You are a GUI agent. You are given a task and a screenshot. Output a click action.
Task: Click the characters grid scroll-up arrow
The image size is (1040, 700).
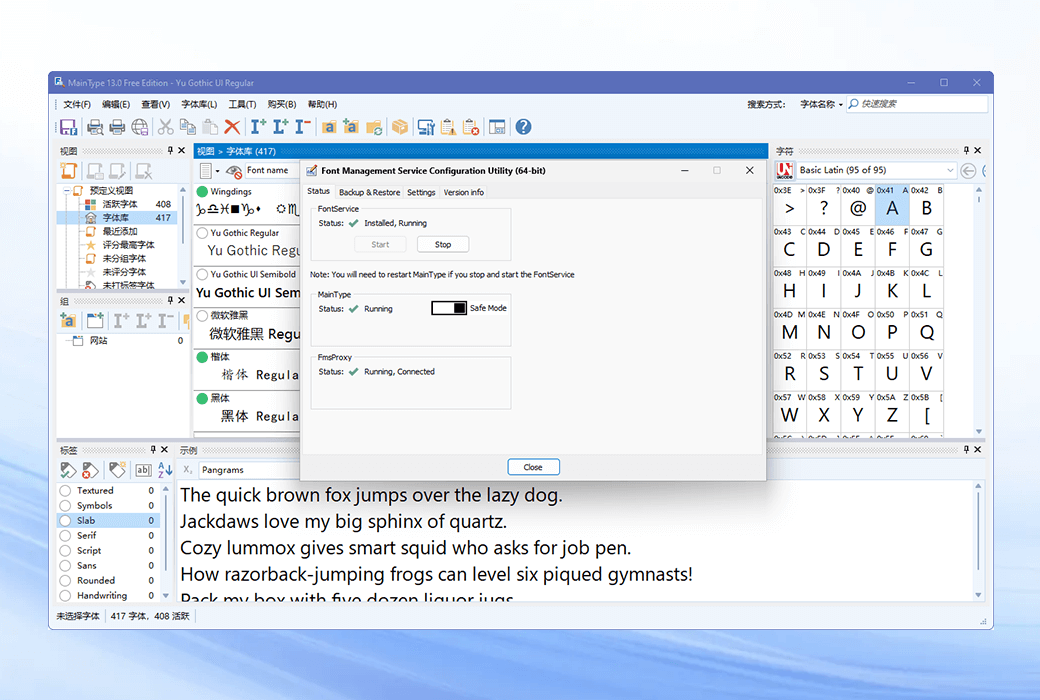pyautogui.click(x=978, y=190)
